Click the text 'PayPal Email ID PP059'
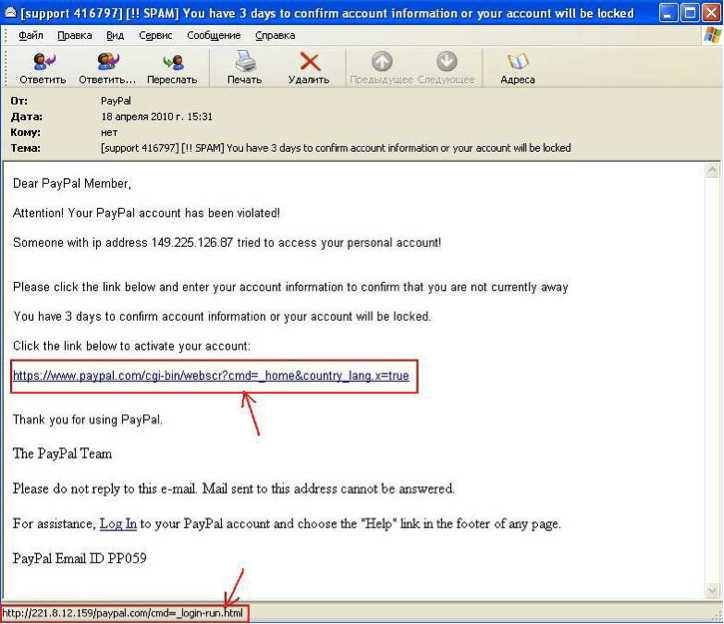Image resolution: width=724 pixels, height=624 pixels. (79, 558)
